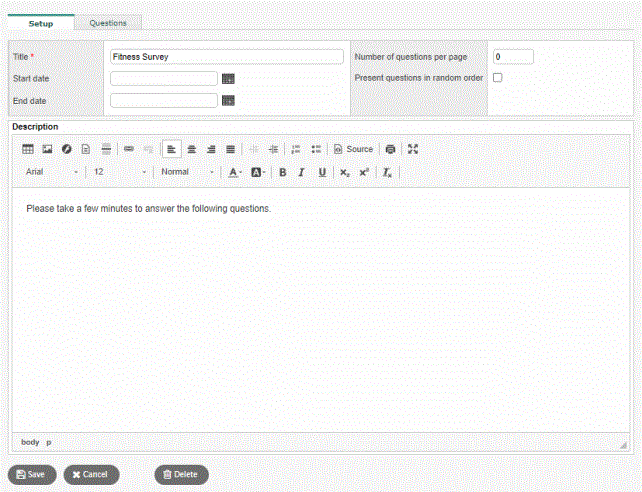This screenshot has height=492, width=642.
Task: Enable Present questions in random order
Action: tap(498, 78)
